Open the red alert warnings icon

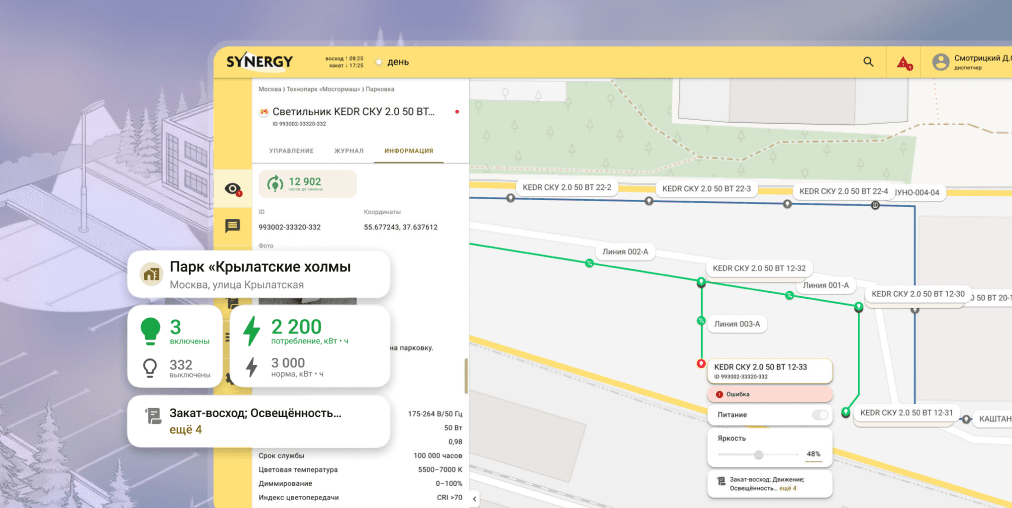pos(904,63)
